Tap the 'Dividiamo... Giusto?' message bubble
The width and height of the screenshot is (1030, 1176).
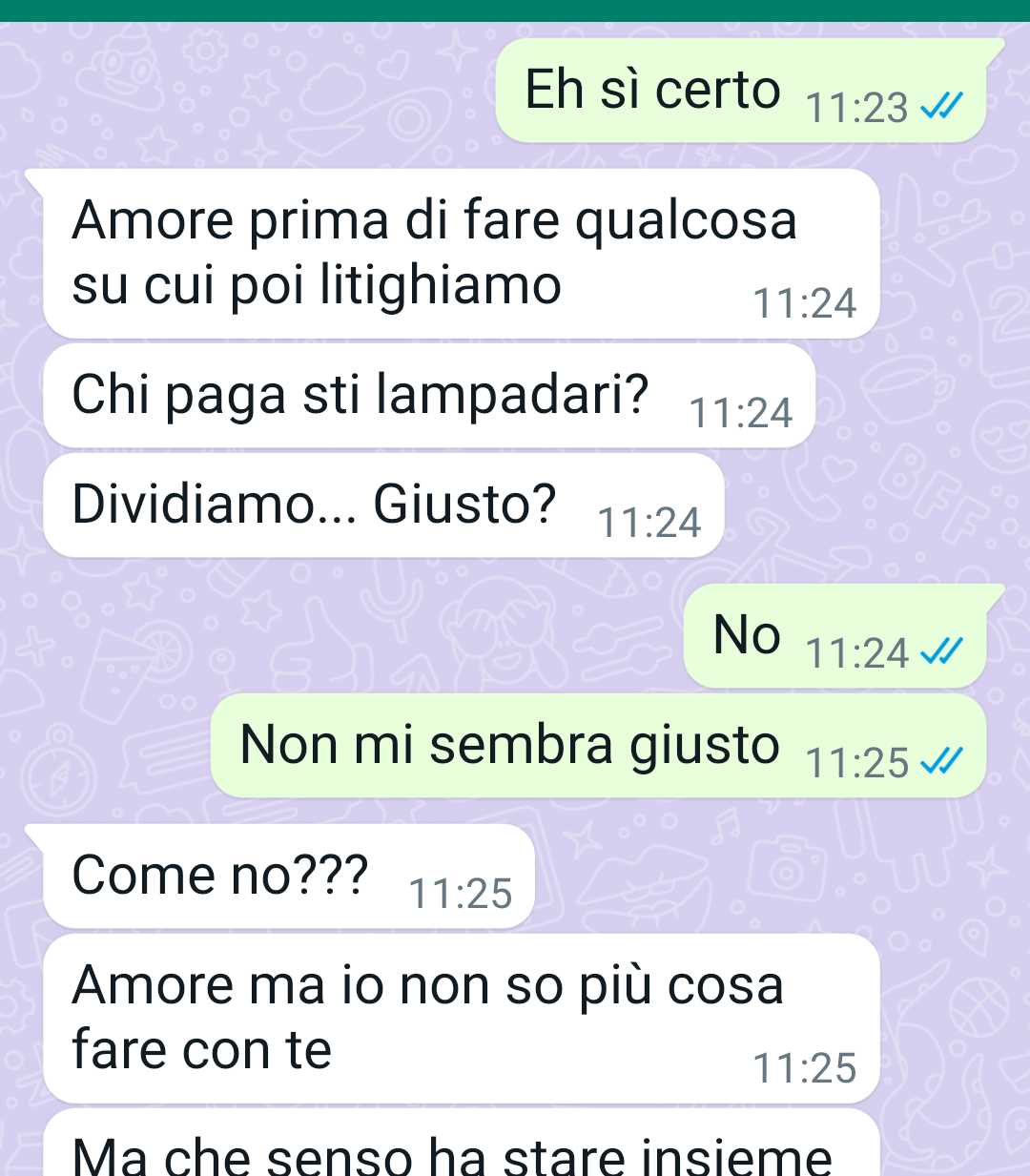pyautogui.click(x=383, y=505)
